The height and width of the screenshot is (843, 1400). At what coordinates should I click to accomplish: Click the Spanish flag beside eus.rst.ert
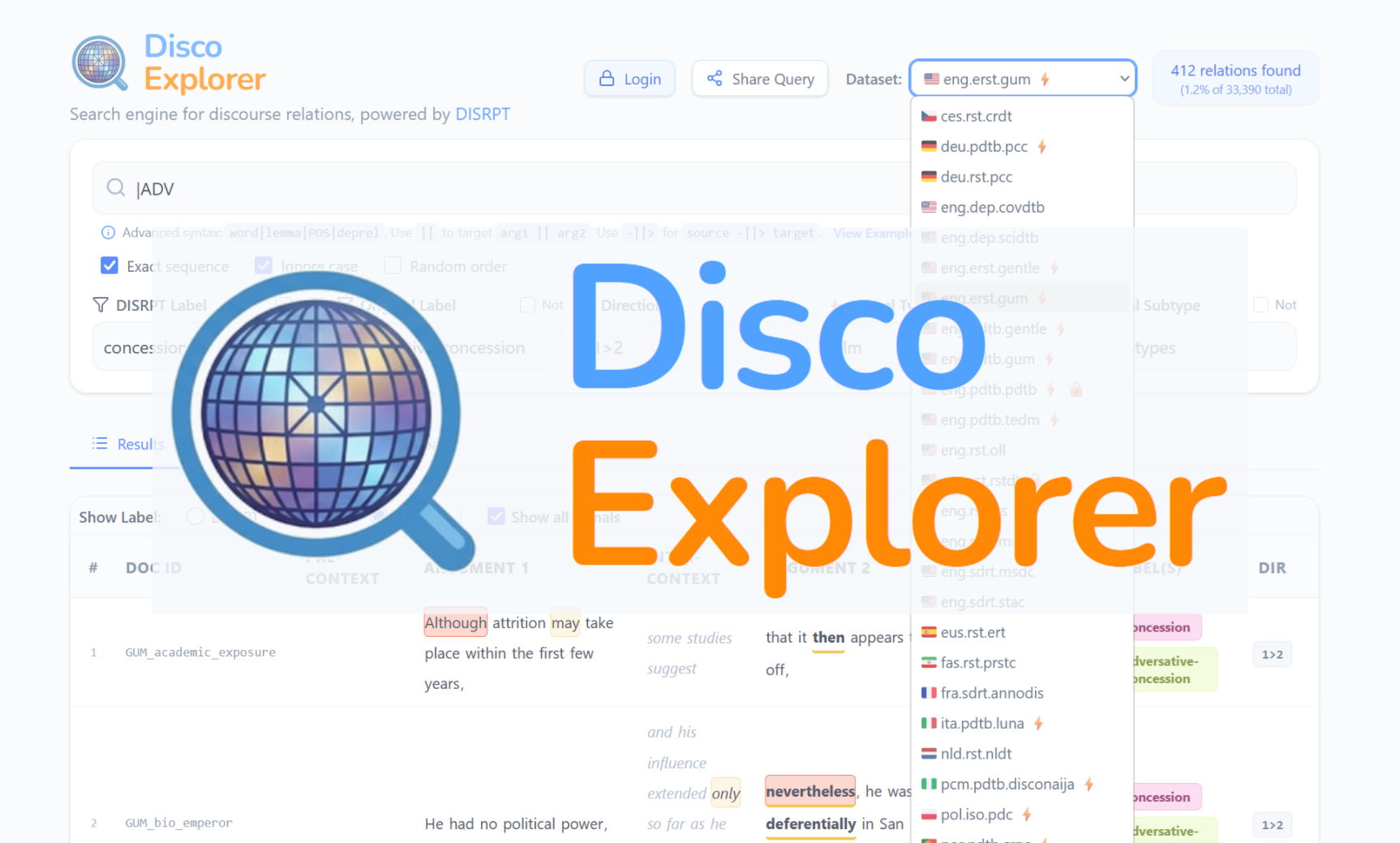click(x=929, y=632)
